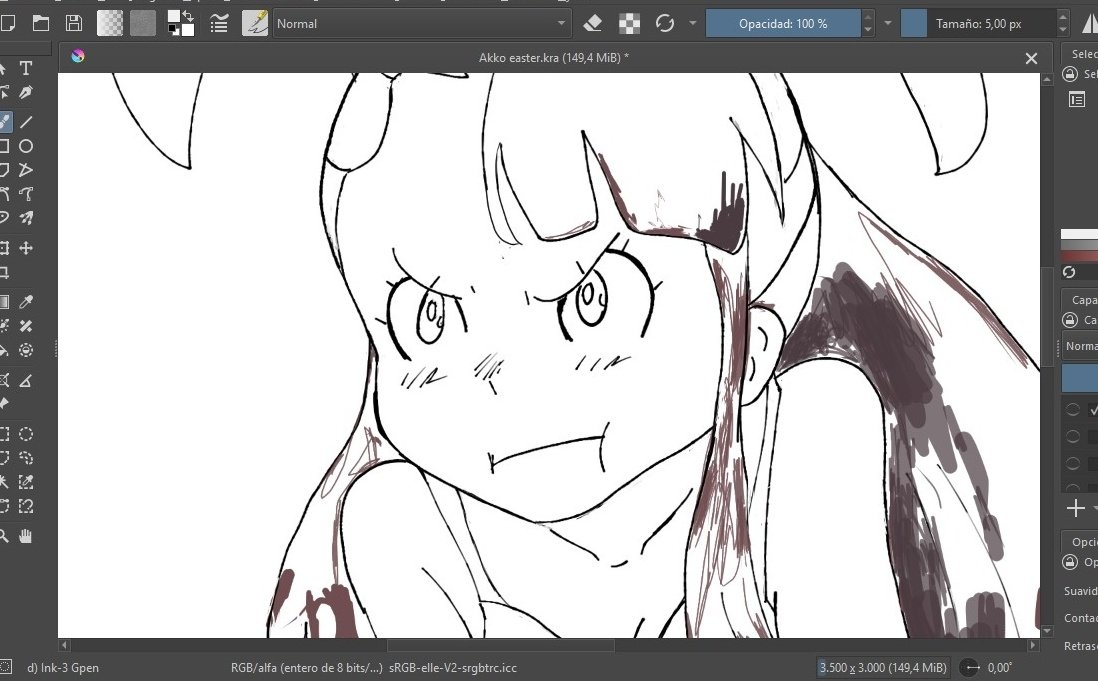Toggle visibility of the third layer
The image size is (1098, 681).
coord(1072,463)
